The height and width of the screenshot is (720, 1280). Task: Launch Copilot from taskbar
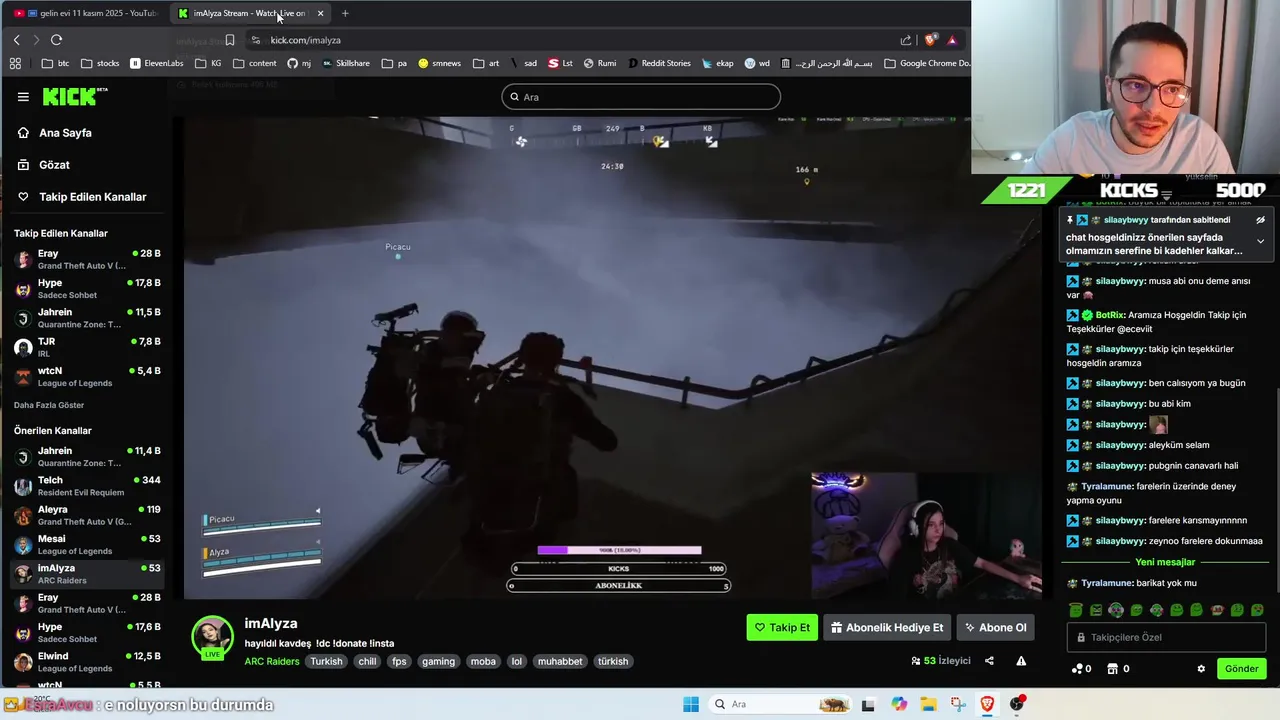(899, 704)
